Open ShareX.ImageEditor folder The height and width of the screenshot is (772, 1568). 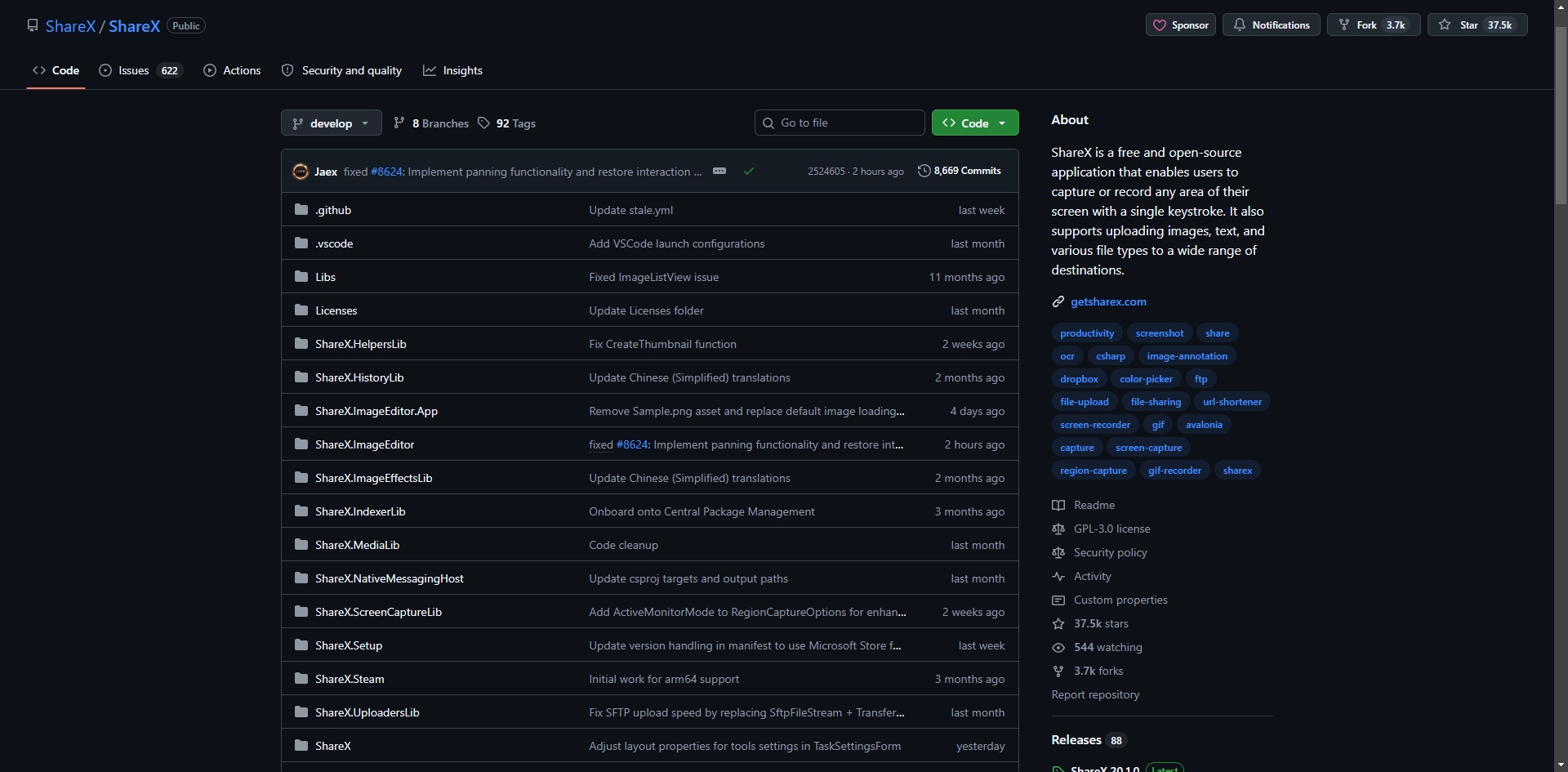pos(365,444)
